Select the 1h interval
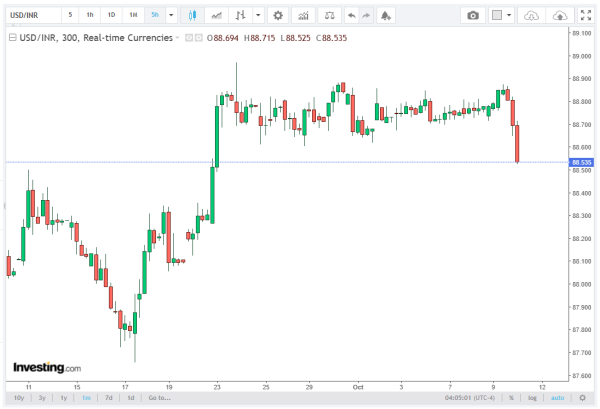Viewport: 600px width, 409px height. (x=90, y=16)
